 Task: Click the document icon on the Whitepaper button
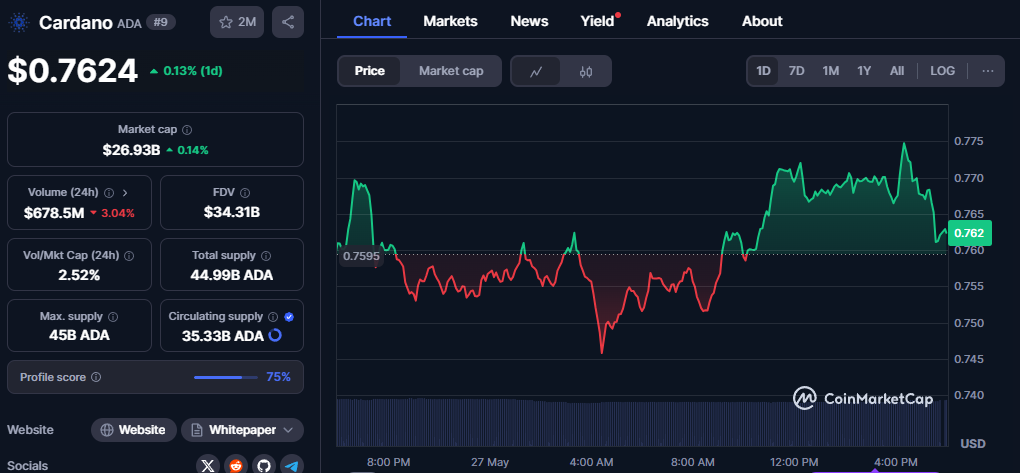coord(196,430)
